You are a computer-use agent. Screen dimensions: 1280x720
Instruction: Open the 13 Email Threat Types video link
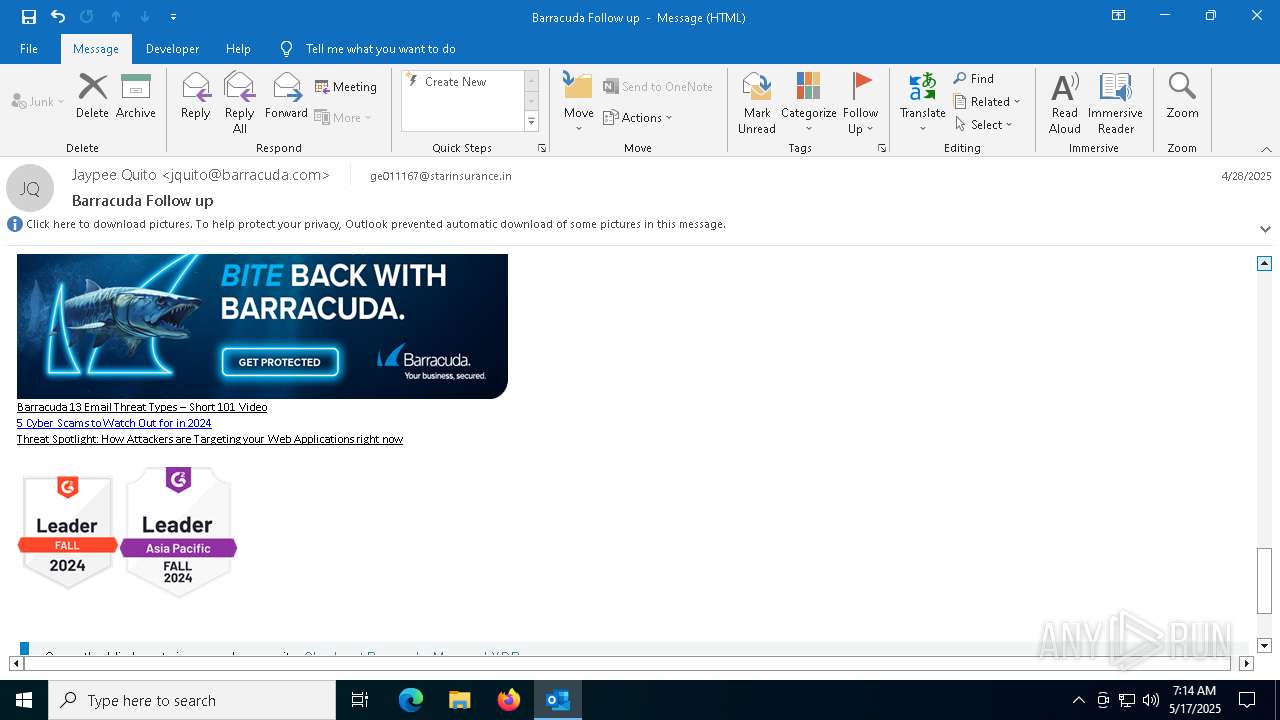coord(142,407)
